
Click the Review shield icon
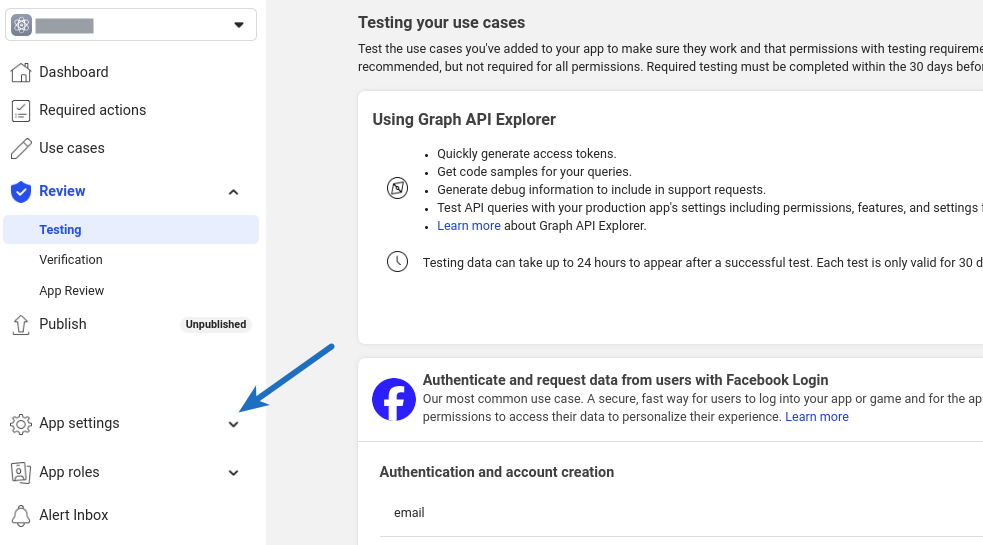[21, 191]
